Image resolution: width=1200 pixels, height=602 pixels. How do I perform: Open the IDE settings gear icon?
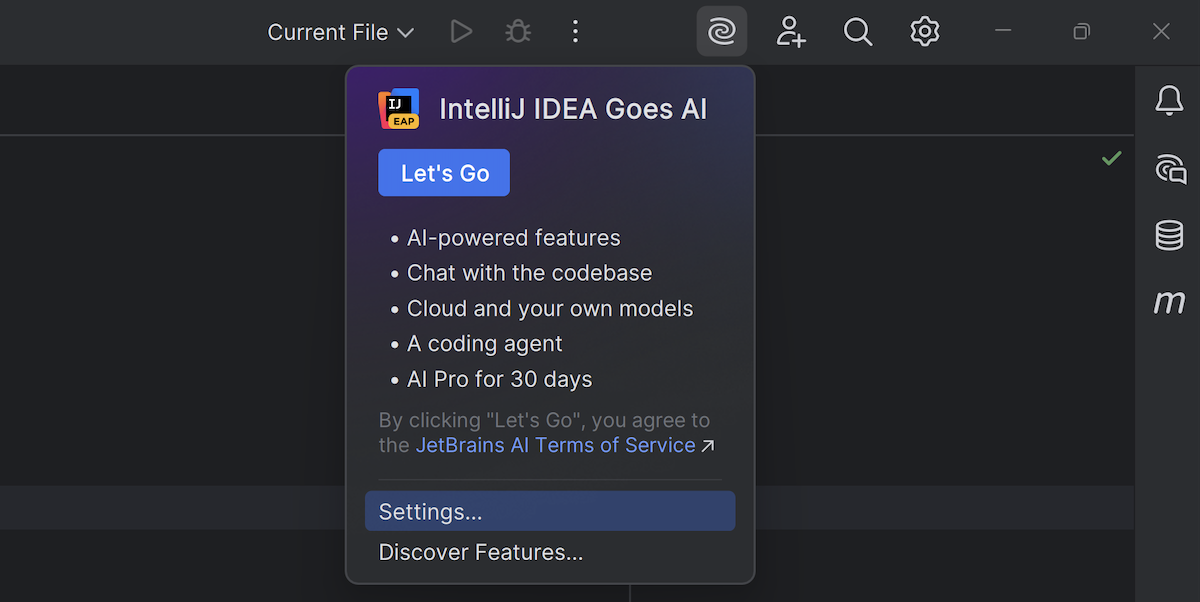click(x=925, y=32)
